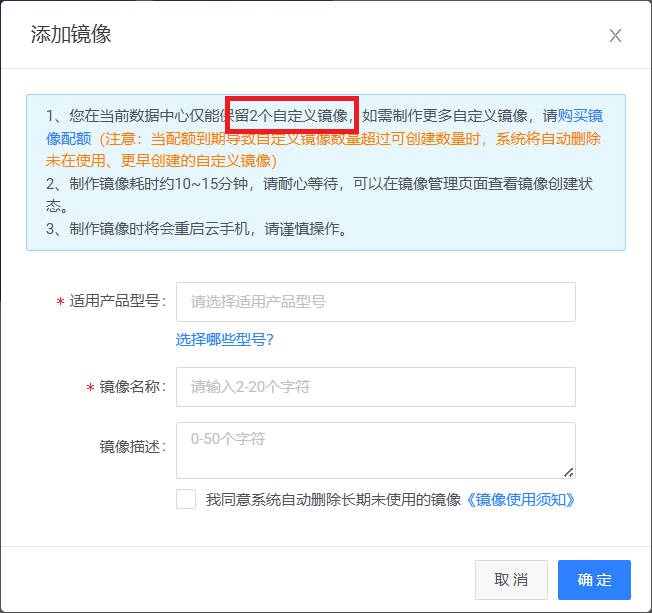Confirm with the blue 确定 button

594,580
